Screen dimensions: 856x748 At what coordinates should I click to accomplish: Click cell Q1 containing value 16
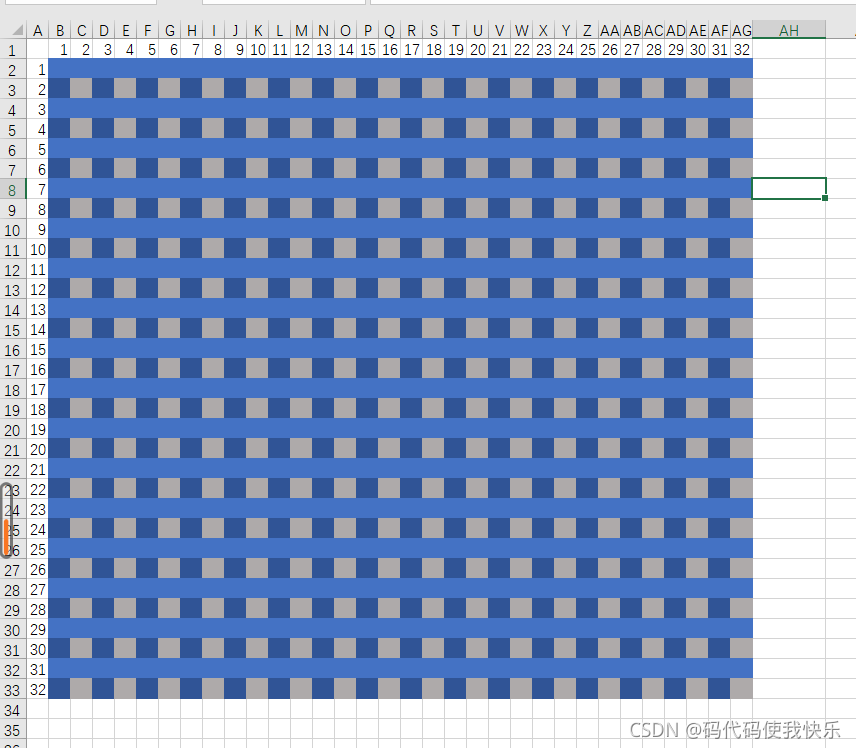[x=389, y=50]
